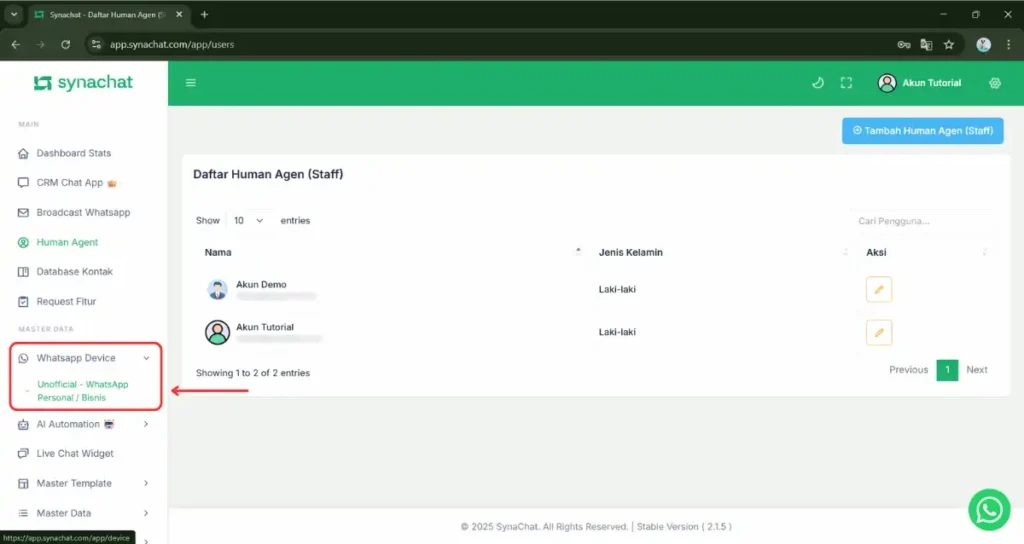Click Akun Demo avatar thumbnail
Viewport: 1024px width, 544px height.
coord(217,289)
